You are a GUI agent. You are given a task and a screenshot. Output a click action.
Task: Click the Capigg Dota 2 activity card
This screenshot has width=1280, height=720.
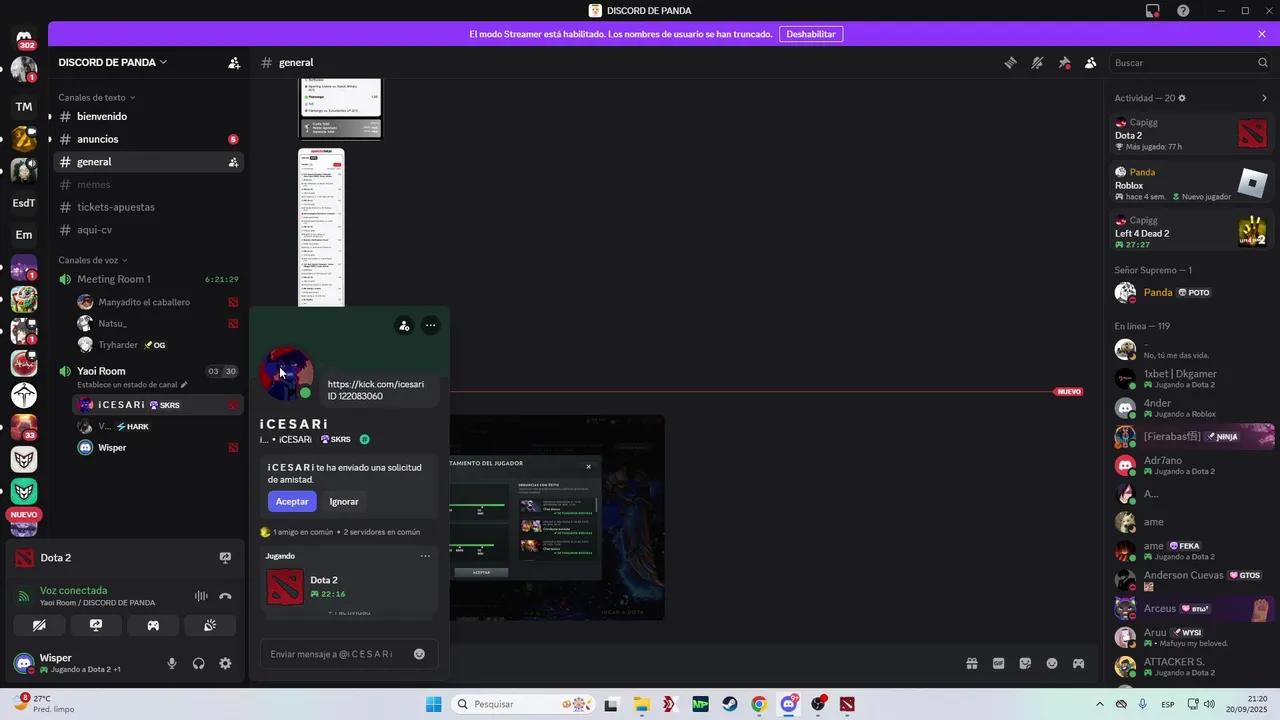pyautogui.click(x=1191, y=134)
